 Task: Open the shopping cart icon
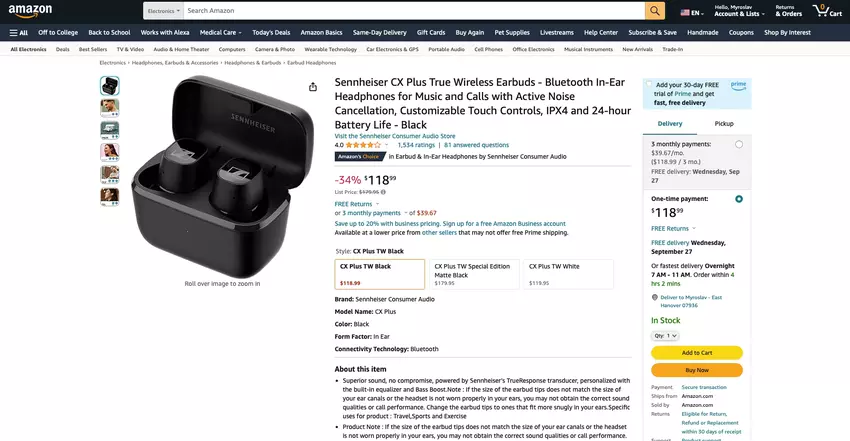point(827,10)
